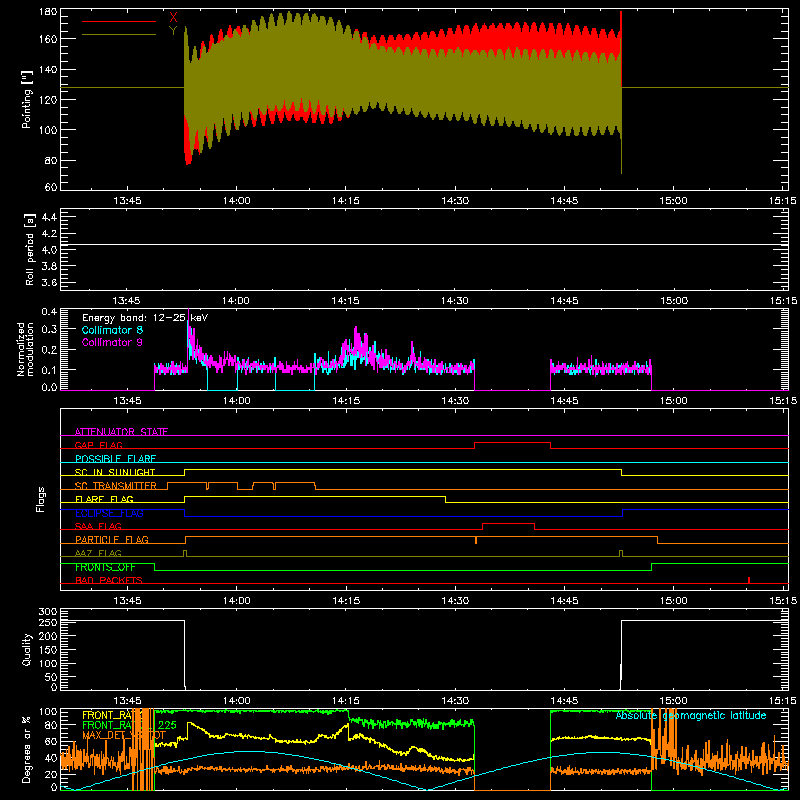
Task: Click 14:30 tick under the Flags plot
Action: 455,601
